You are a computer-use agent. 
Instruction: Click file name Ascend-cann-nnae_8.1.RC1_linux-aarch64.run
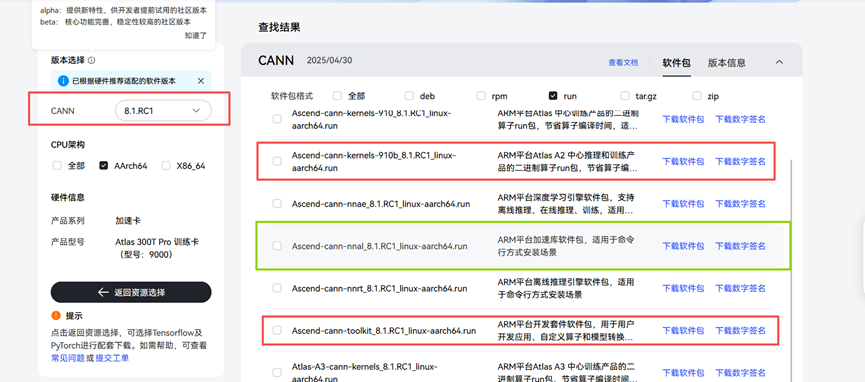point(381,204)
